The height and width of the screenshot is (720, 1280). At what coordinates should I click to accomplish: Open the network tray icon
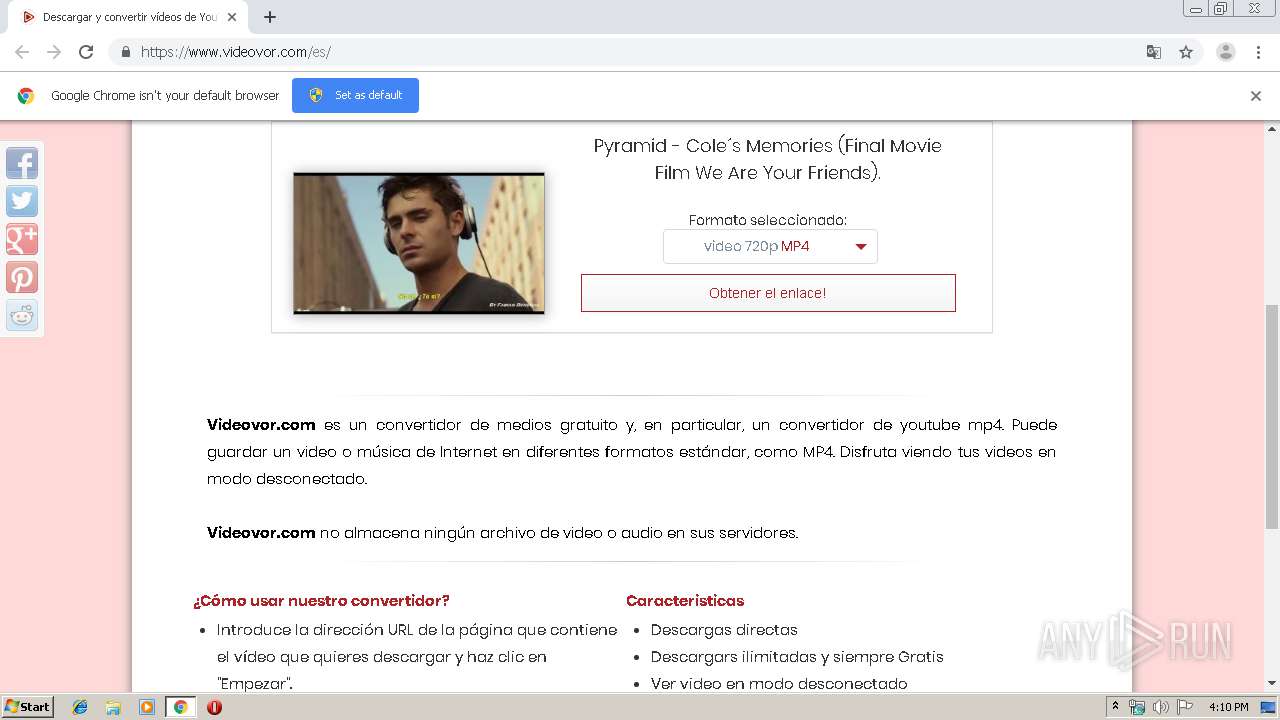pos(1137,707)
